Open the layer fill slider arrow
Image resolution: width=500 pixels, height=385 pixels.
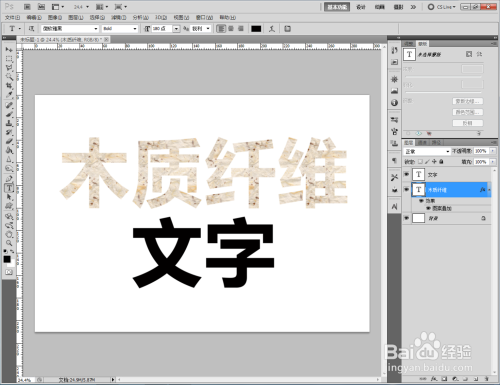tap(492, 162)
